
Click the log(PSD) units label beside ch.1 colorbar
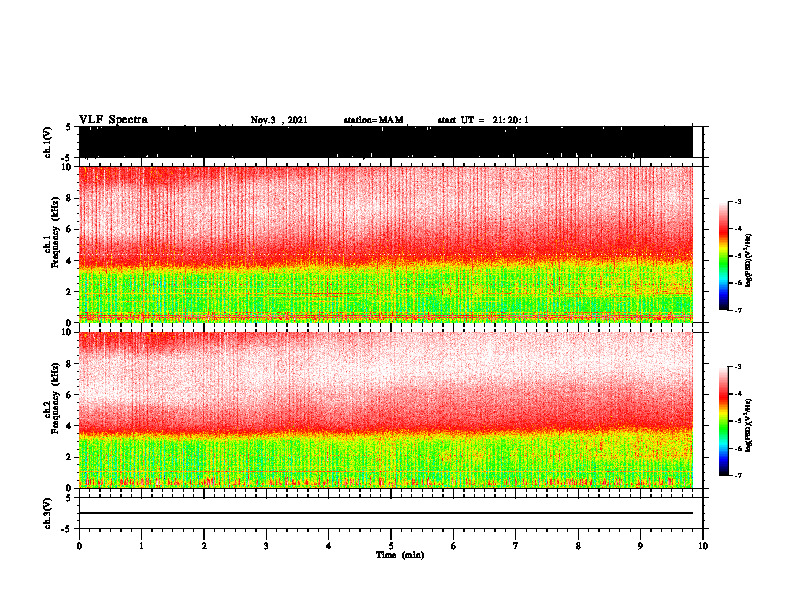[749, 261]
